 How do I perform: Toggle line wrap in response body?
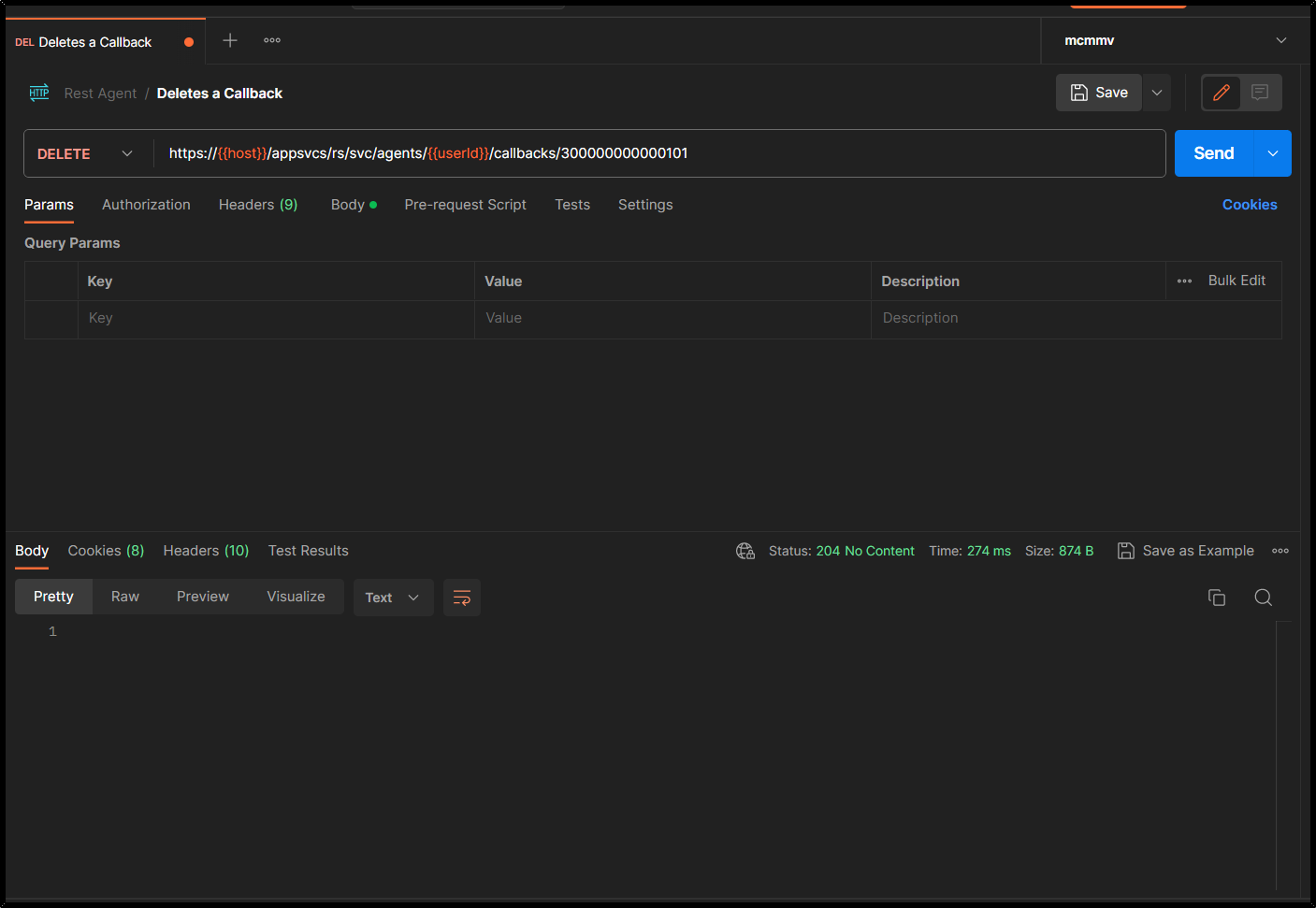462,598
